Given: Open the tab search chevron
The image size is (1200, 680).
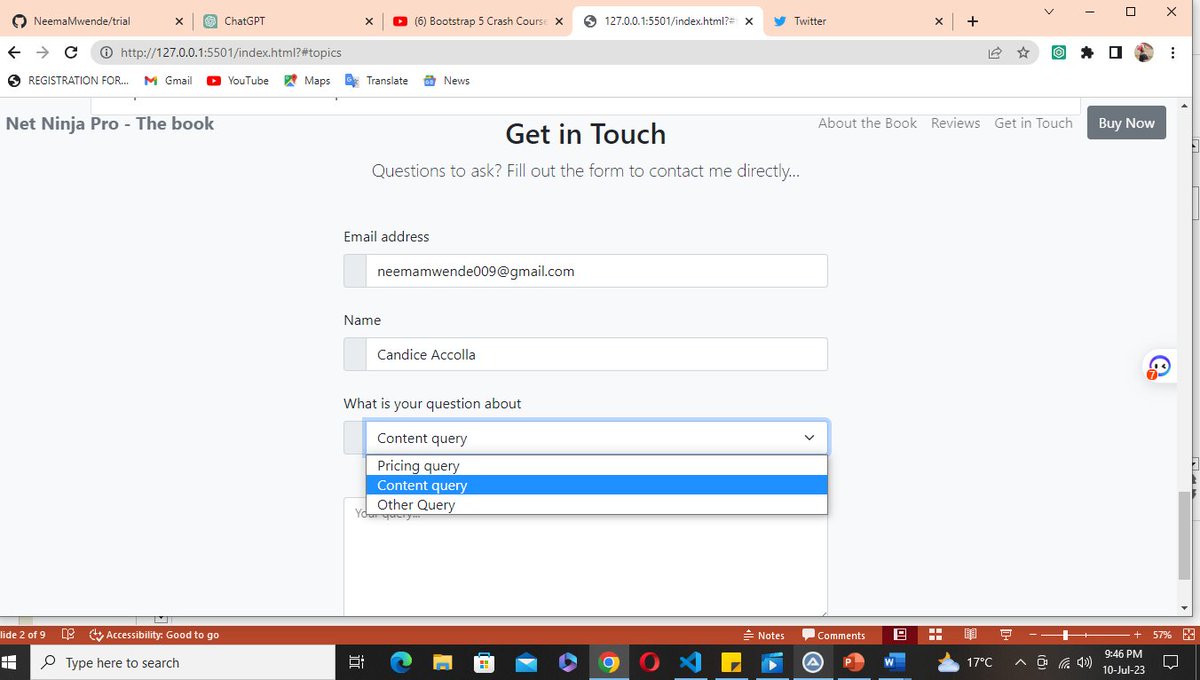Looking at the screenshot, I should (1048, 12).
